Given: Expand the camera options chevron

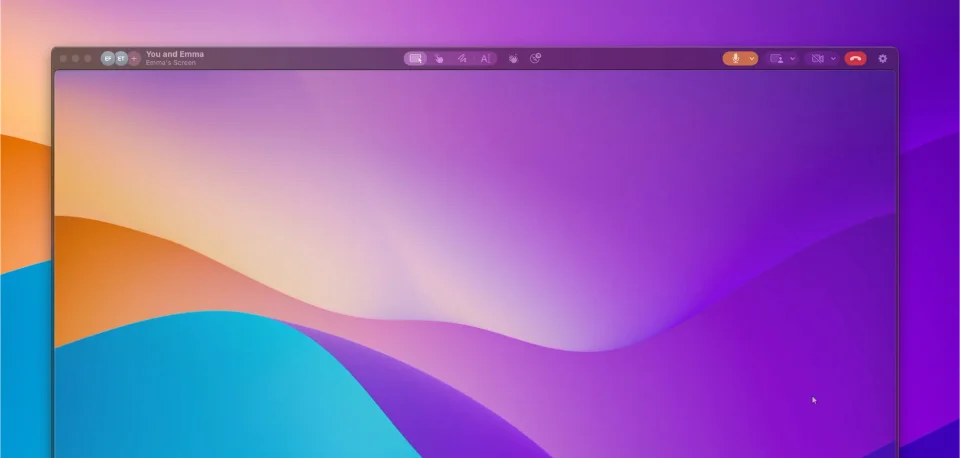Looking at the screenshot, I should (x=833, y=59).
